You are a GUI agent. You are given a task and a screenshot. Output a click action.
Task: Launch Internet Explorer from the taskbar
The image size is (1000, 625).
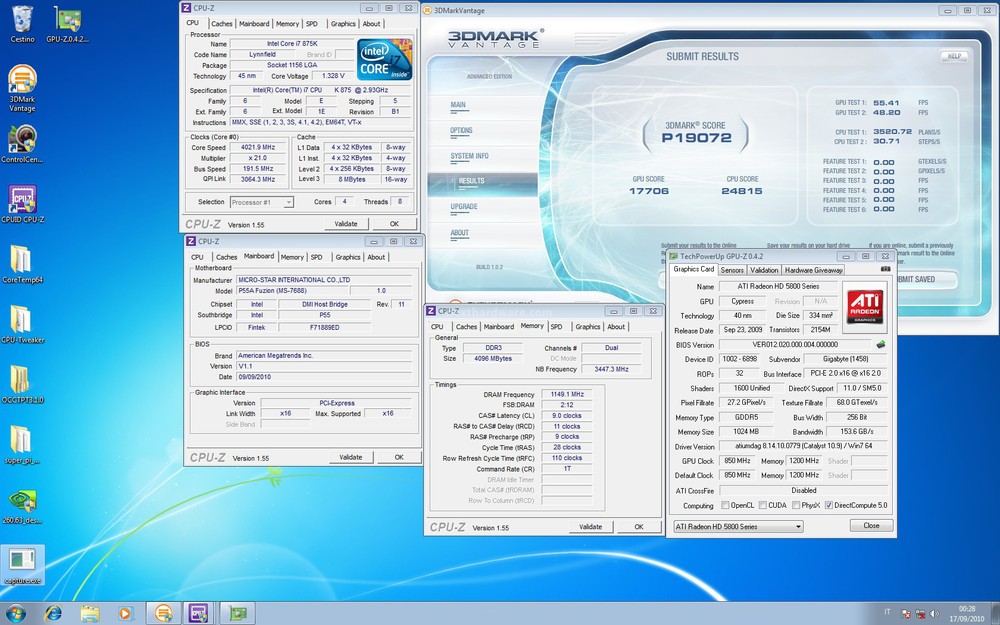point(54,613)
